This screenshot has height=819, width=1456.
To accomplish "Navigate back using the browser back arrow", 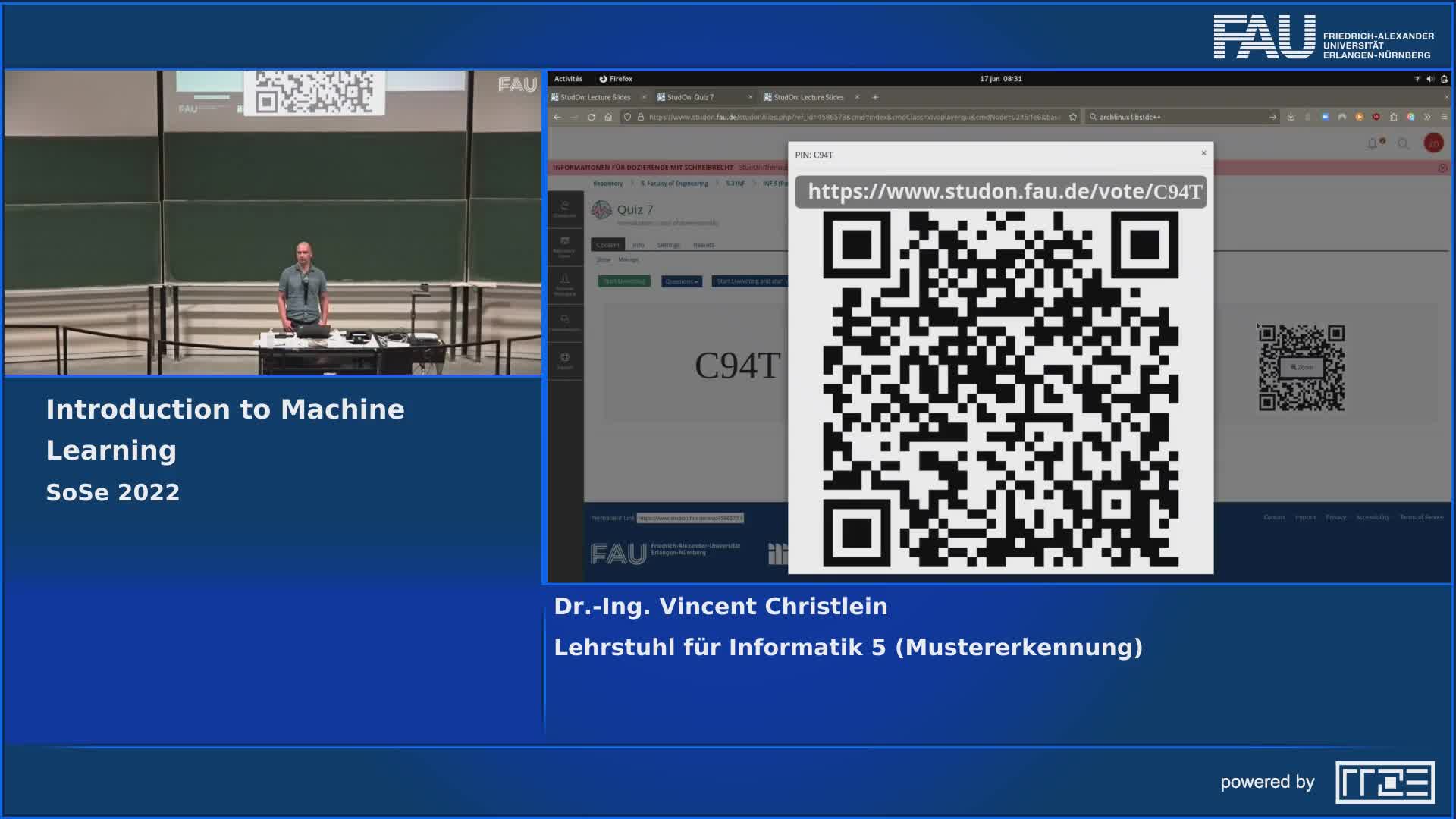I will tap(558, 117).
